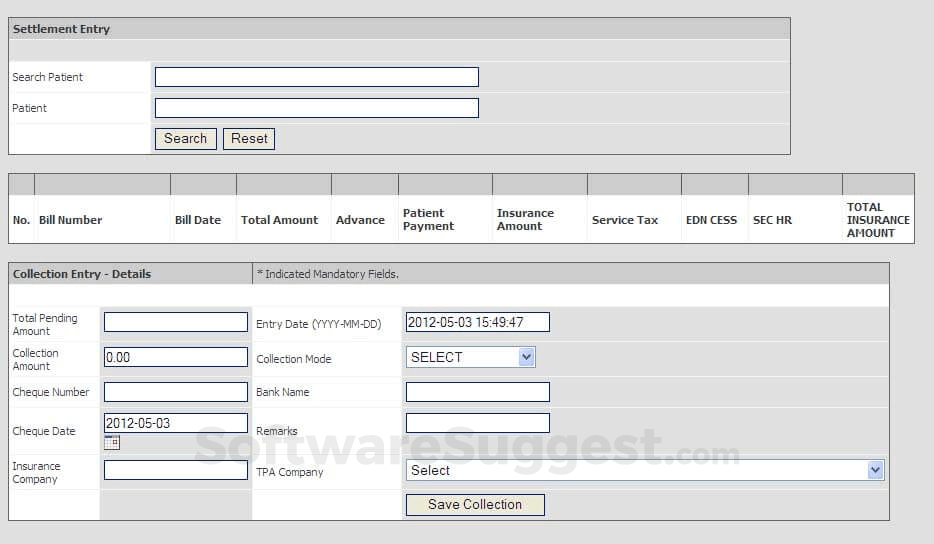Expand the Collection Mode dropdown
The height and width of the screenshot is (544, 934).
click(470, 357)
